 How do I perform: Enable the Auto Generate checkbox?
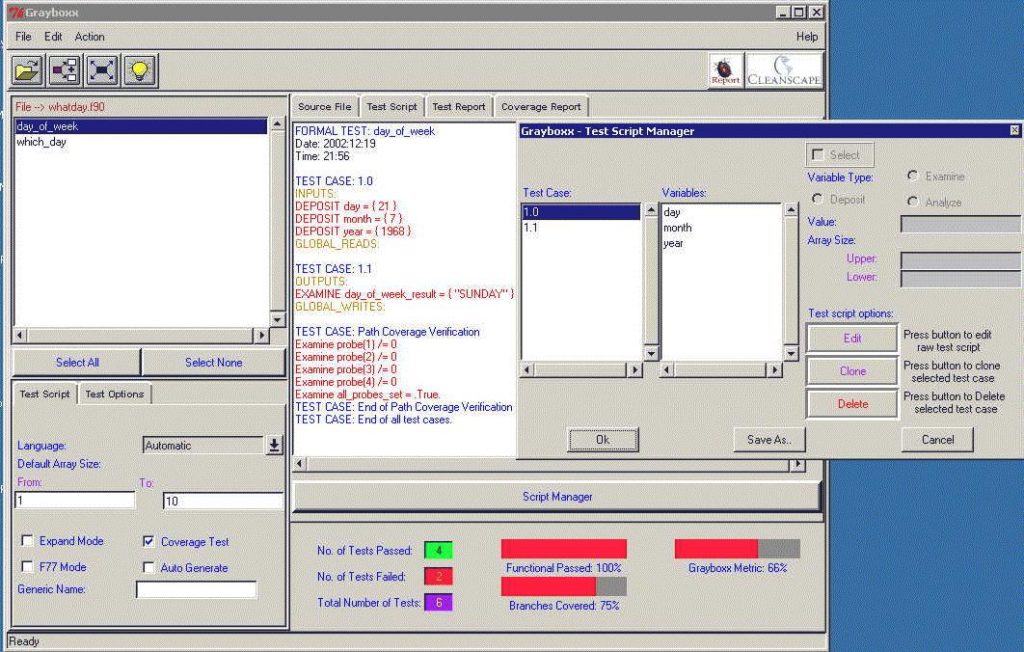[149, 568]
